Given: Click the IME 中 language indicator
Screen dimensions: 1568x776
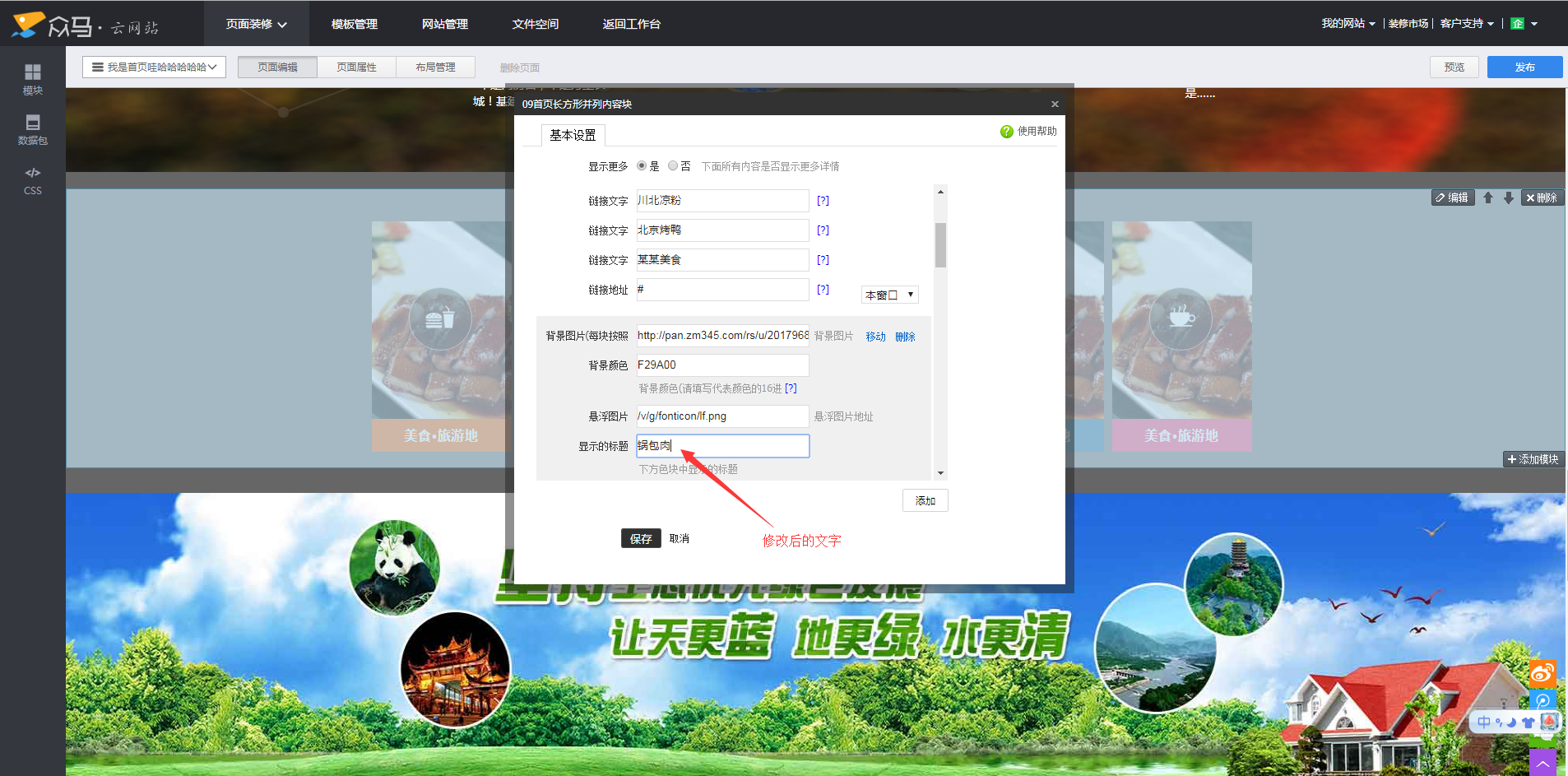Looking at the screenshot, I should click(x=1483, y=723).
